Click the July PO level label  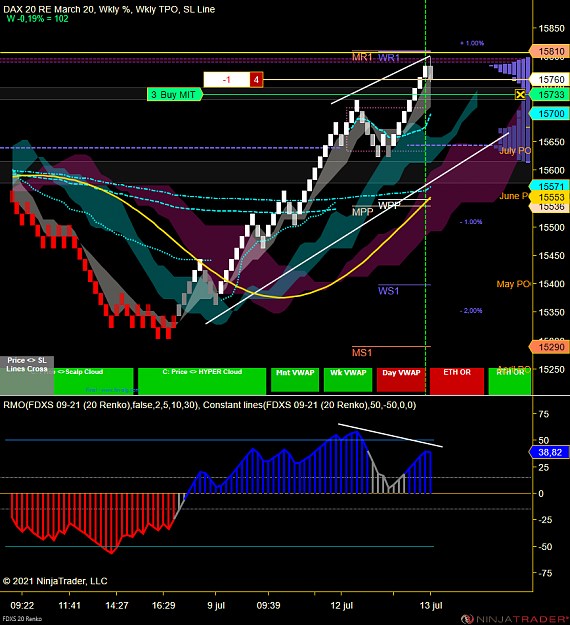515,151
